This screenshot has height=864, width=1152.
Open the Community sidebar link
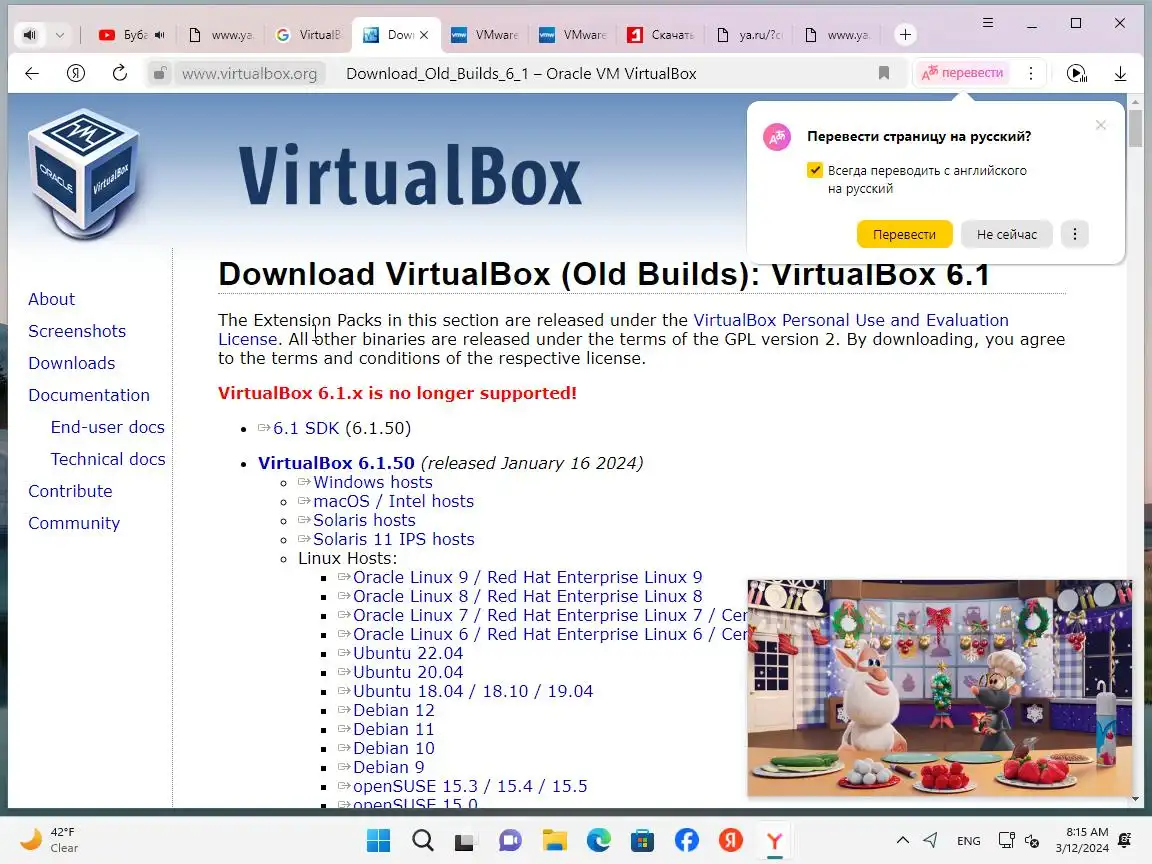[74, 523]
